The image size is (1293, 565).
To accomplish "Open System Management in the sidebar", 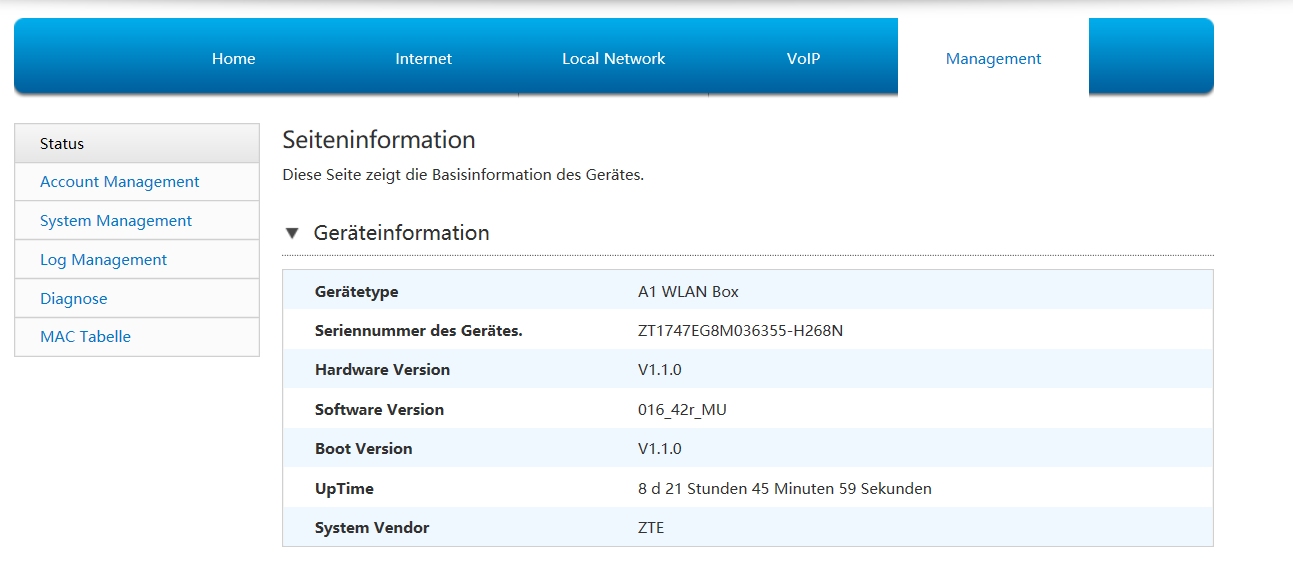I will (116, 221).
